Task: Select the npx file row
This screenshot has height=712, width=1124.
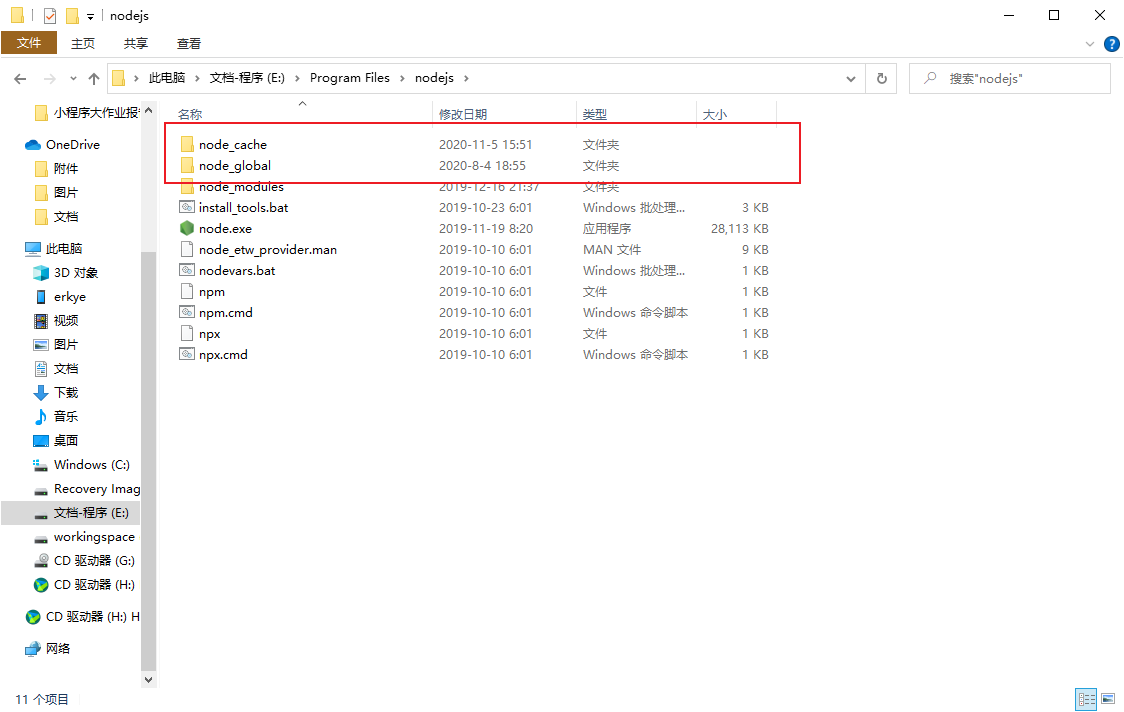Action: (476, 333)
